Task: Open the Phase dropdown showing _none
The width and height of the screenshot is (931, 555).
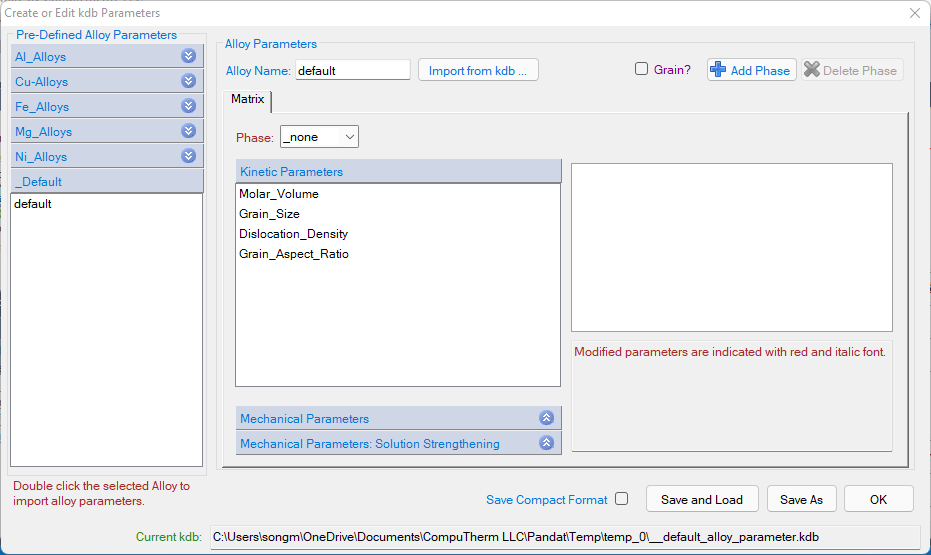Action: pyautogui.click(x=319, y=137)
